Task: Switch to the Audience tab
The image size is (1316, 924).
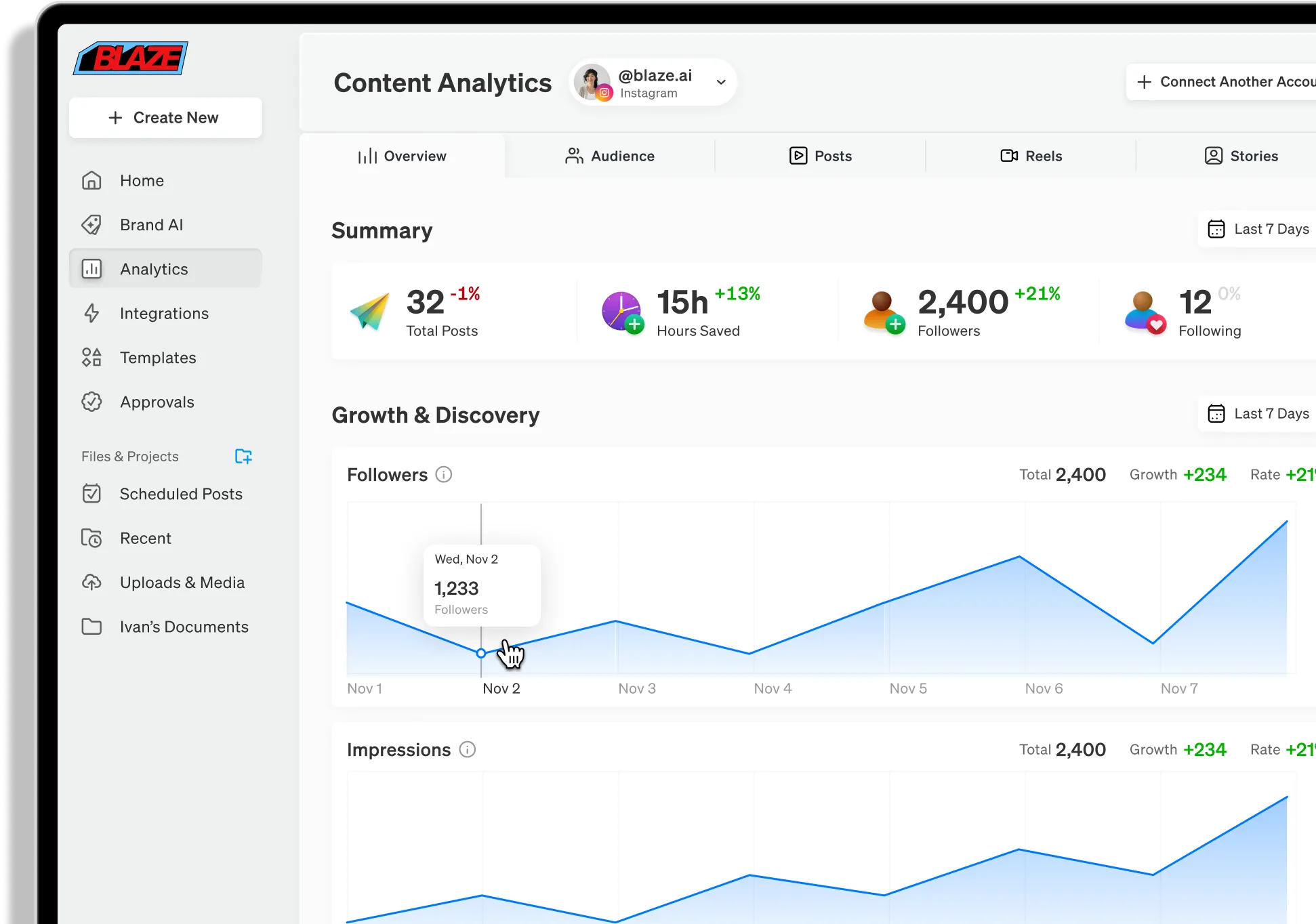Action: coord(610,156)
